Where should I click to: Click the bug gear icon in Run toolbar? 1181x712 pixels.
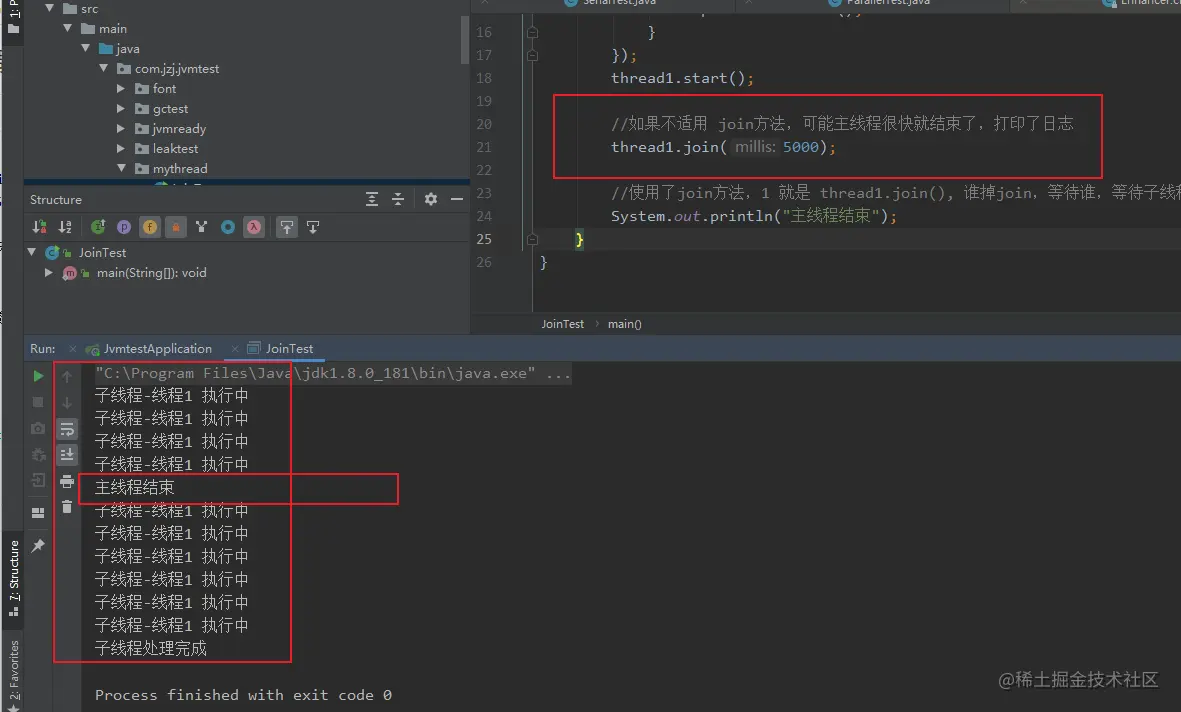click(38, 455)
